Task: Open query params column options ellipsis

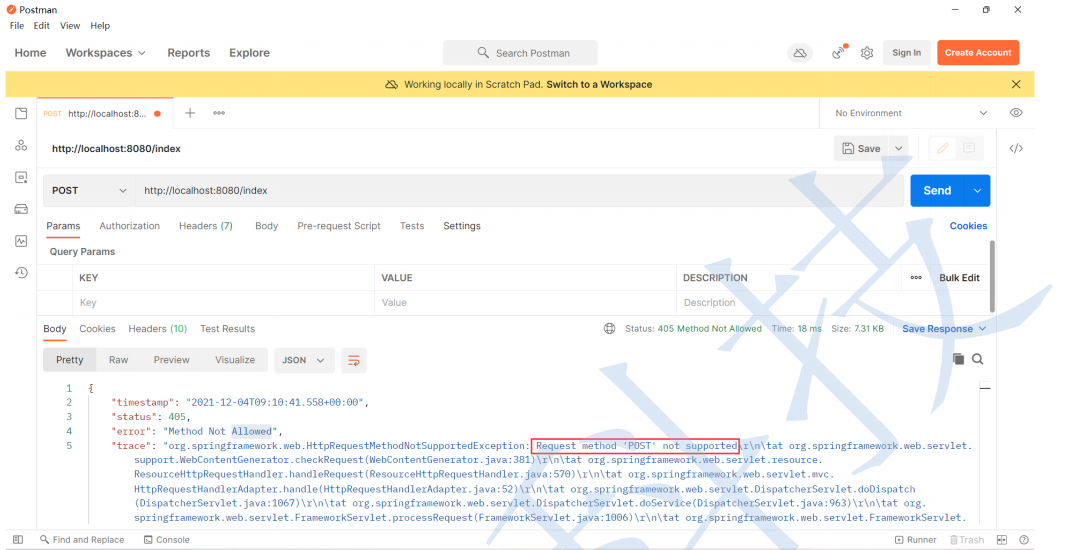Action: pyautogui.click(x=916, y=277)
